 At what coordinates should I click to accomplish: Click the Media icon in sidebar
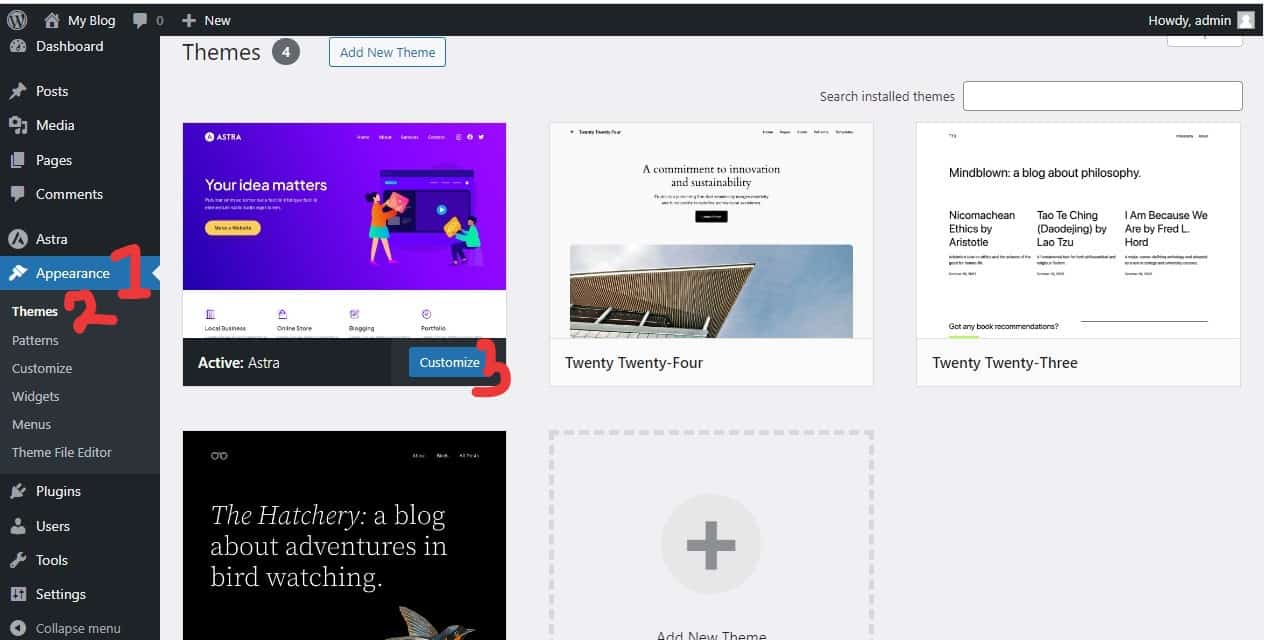[18, 125]
